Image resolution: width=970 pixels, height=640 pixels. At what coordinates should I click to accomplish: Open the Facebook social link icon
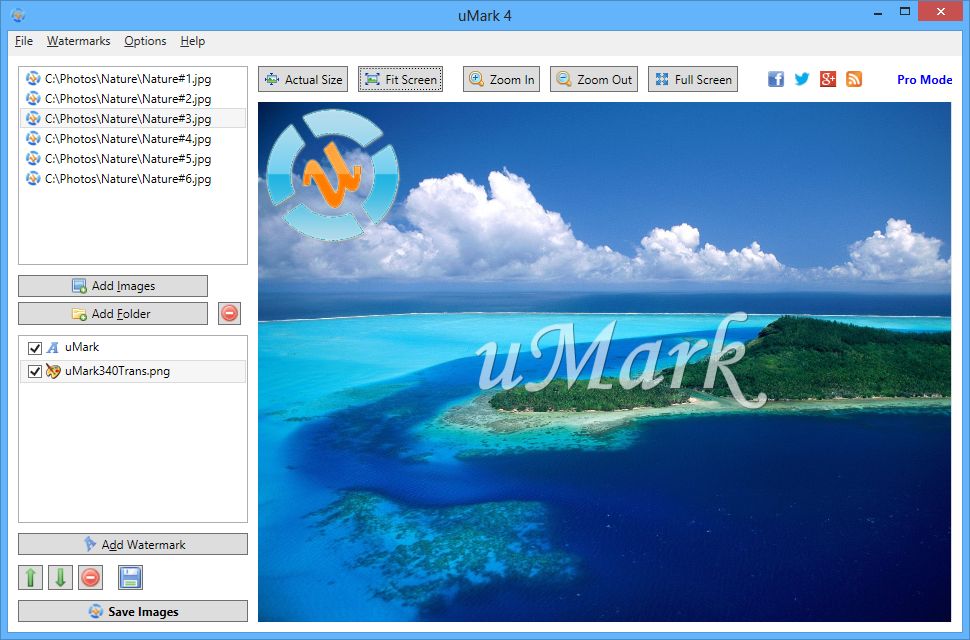click(x=776, y=79)
